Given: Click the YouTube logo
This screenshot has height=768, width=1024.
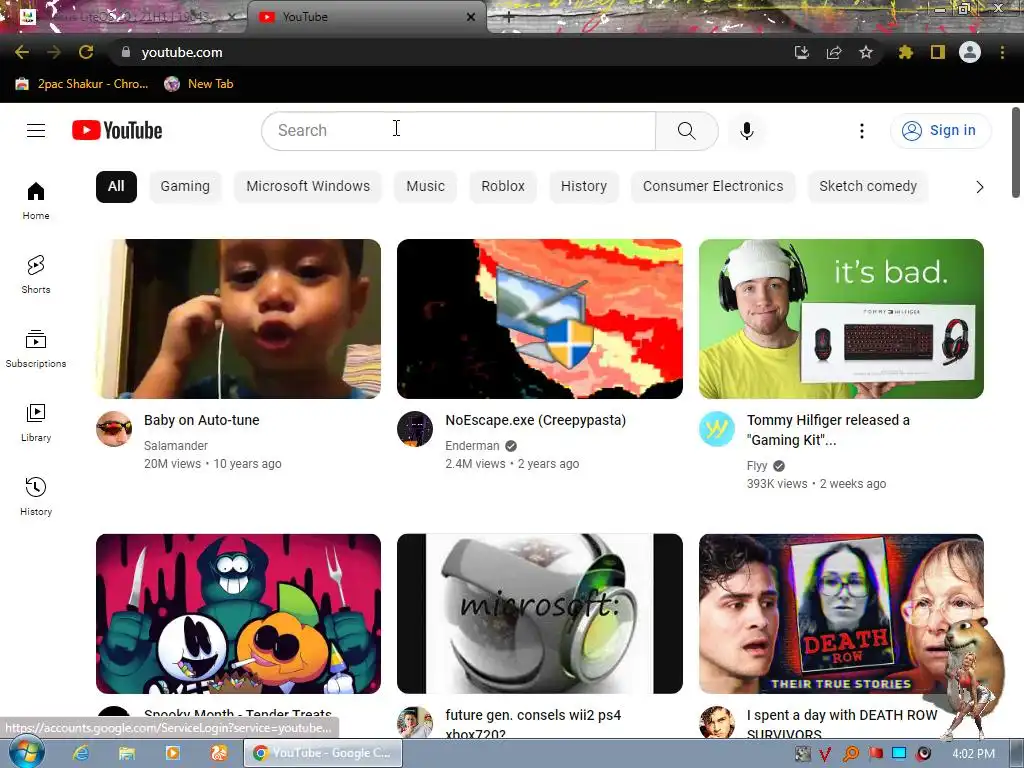Looking at the screenshot, I should pos(118,130).
